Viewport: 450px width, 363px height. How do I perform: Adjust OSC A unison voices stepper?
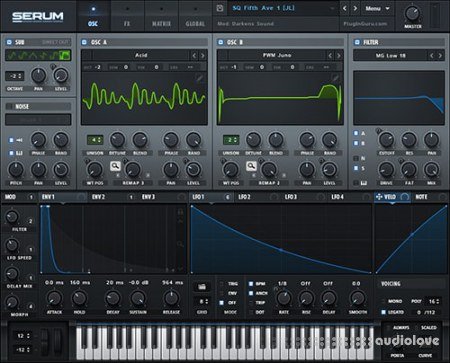click(x=95, y=140)
